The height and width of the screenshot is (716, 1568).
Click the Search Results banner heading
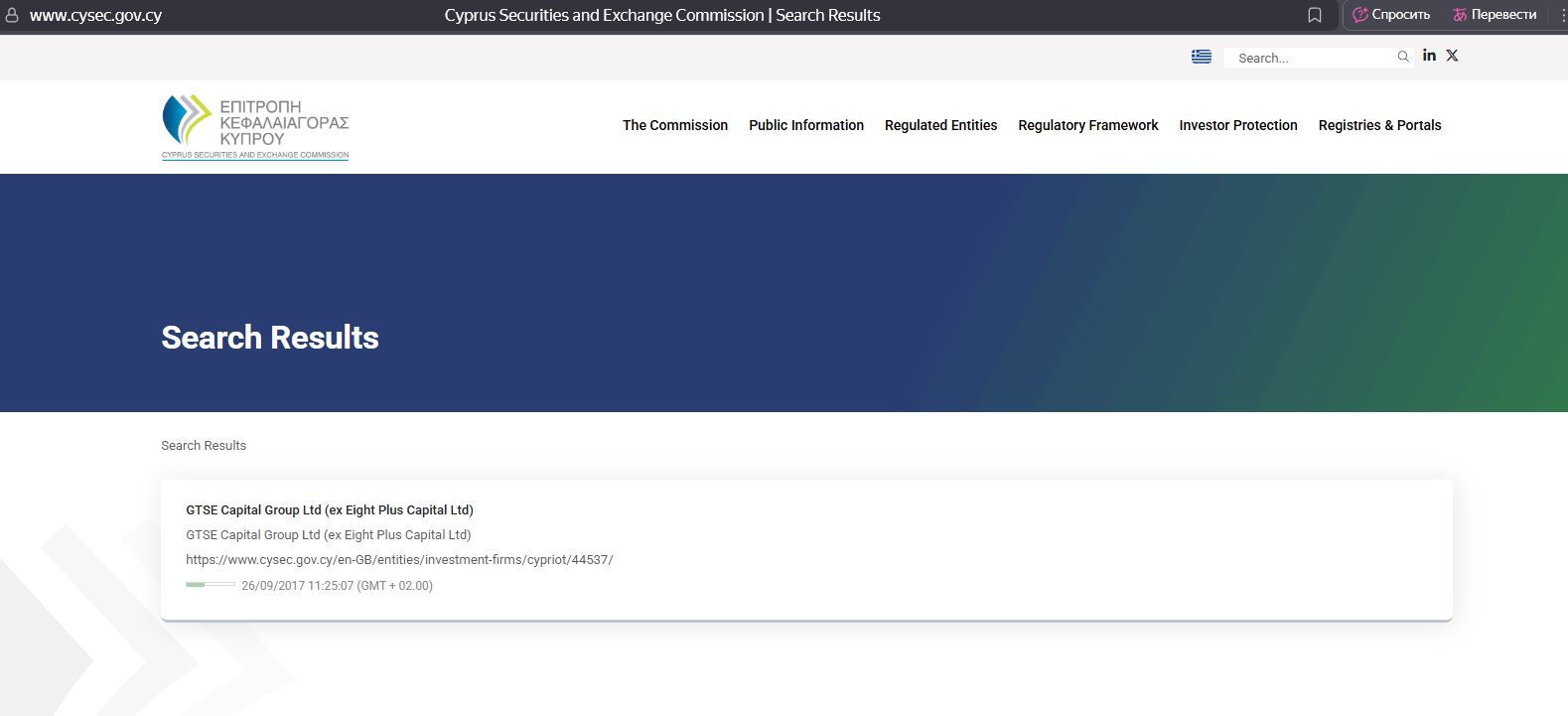pos(270,338)
